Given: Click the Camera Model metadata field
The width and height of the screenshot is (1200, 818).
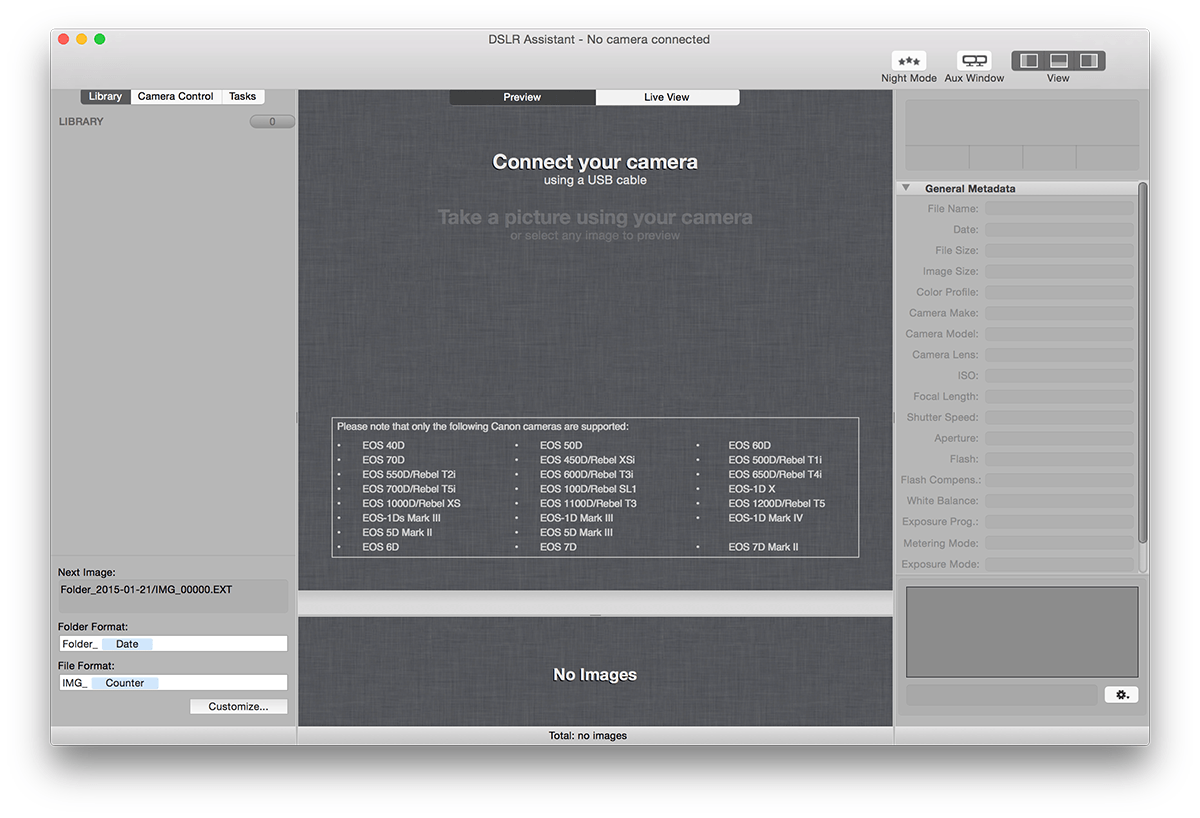Looking at the screenshot, I should tap(1060, 334).
